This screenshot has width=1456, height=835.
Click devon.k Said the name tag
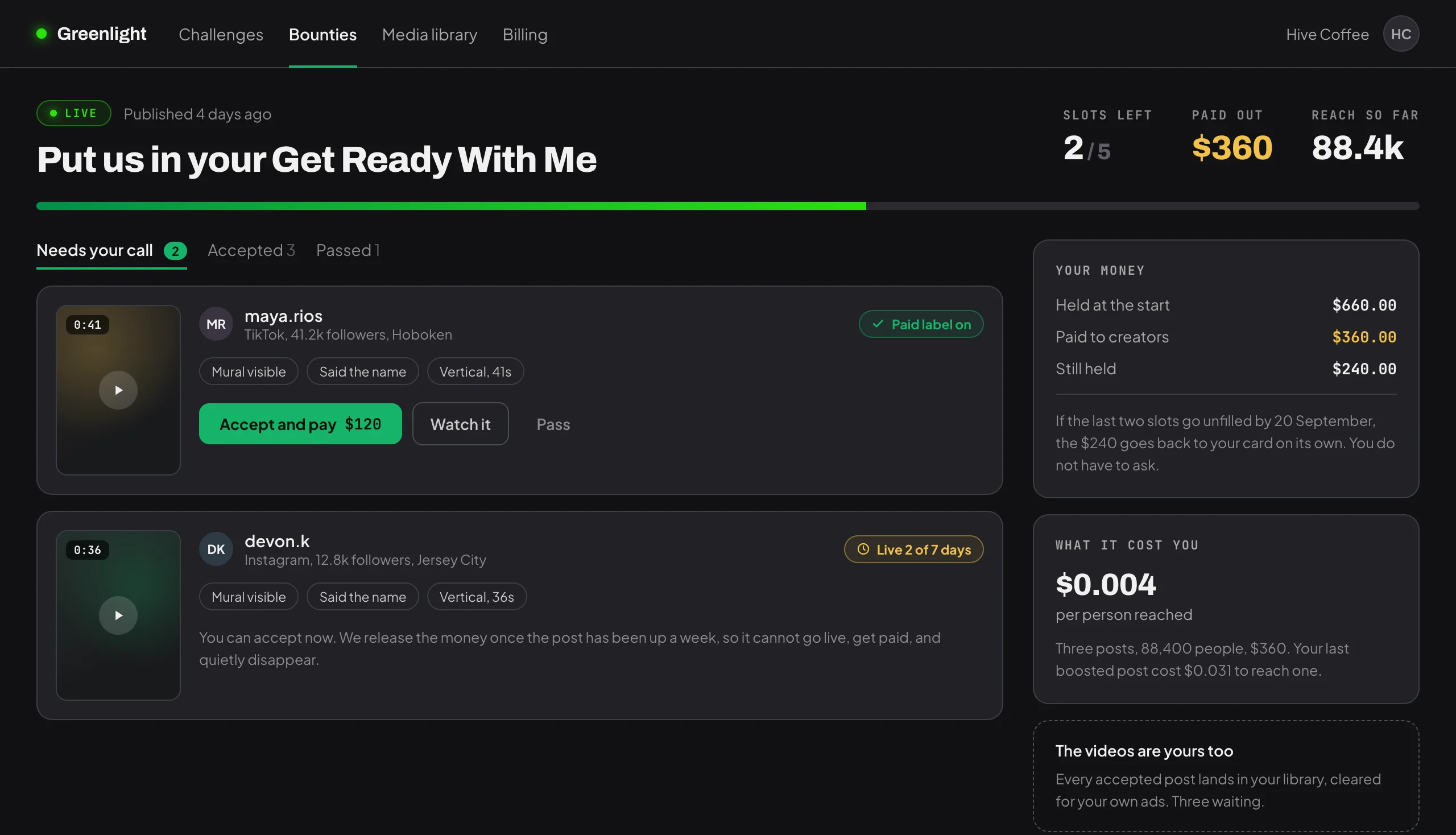point(362,597)
